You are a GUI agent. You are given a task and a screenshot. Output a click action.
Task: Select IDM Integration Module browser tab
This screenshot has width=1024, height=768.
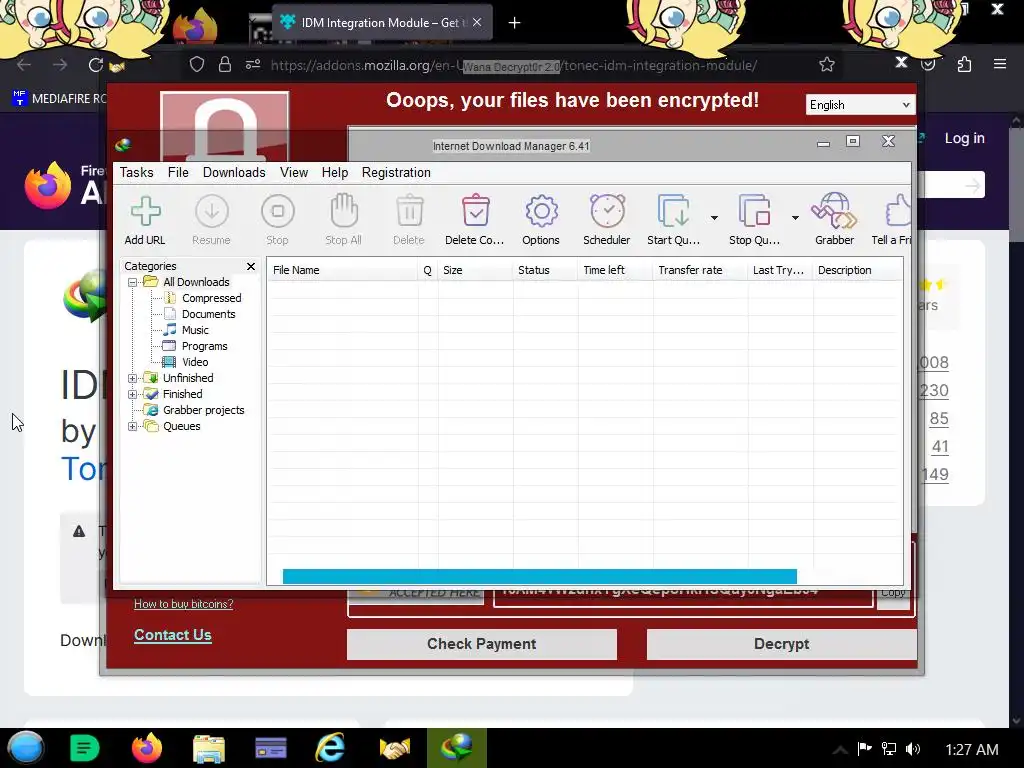[382, 23]
